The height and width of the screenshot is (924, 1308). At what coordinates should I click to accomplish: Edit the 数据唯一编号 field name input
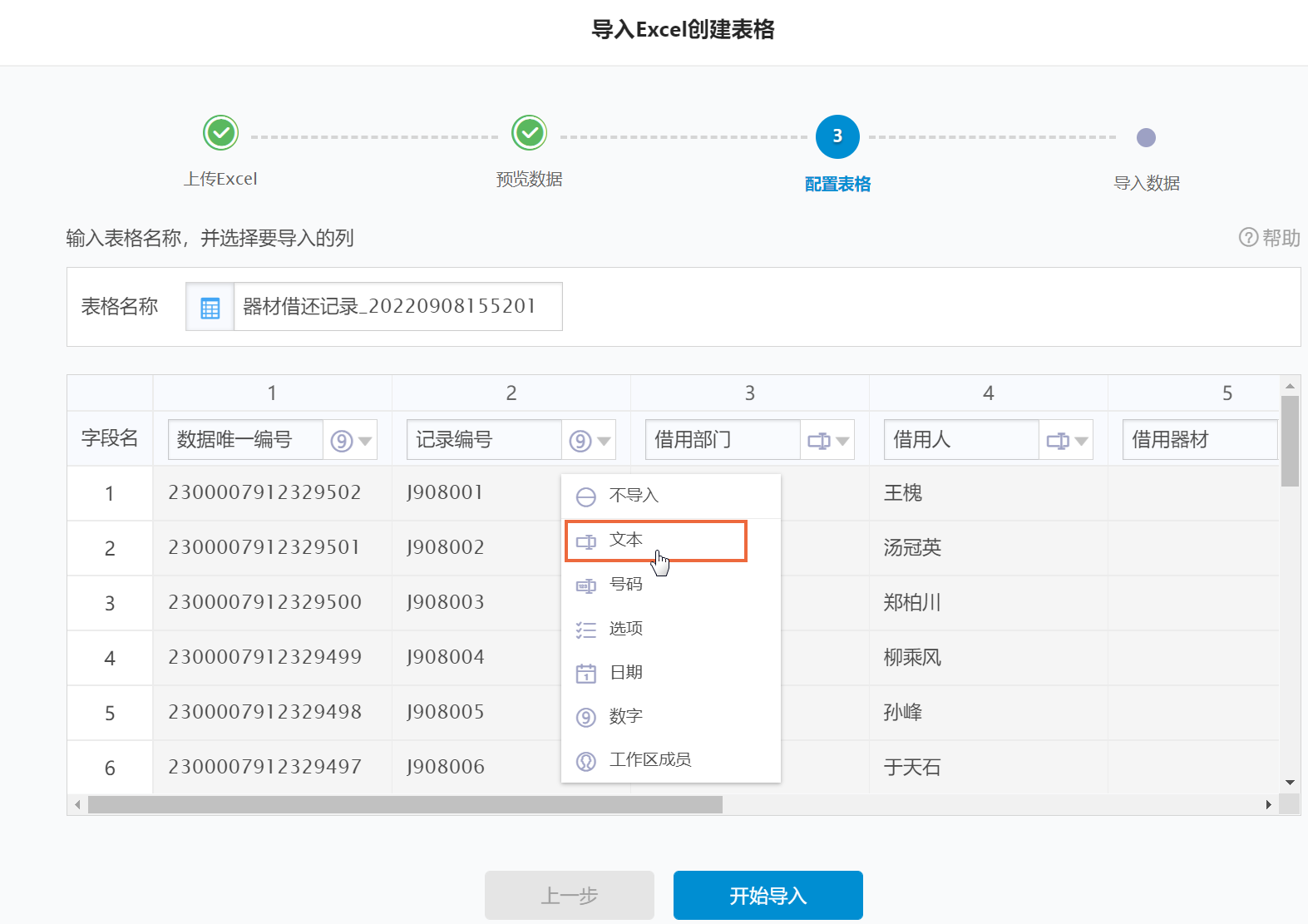(x=245, y=440)
